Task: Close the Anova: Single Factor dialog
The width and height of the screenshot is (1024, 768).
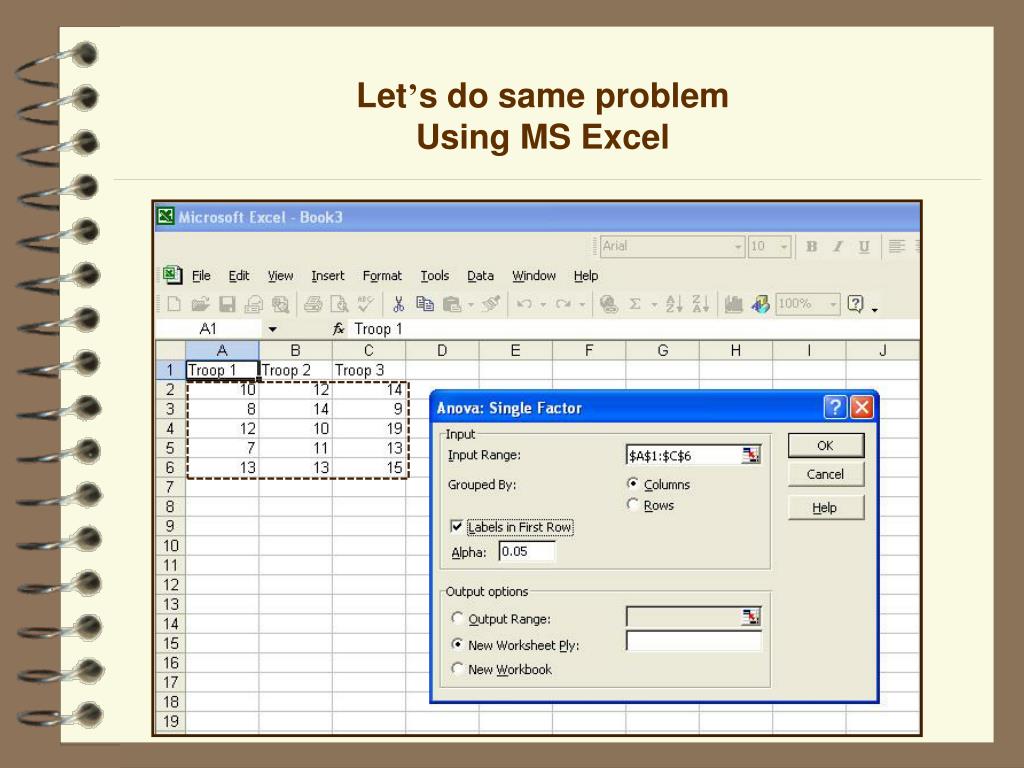Action: click(861, 408)
